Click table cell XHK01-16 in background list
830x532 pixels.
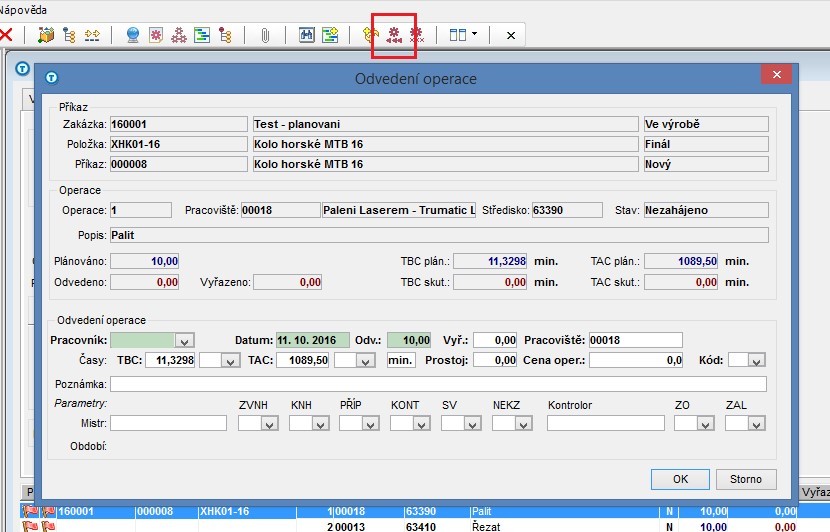(x=224, y=511)
